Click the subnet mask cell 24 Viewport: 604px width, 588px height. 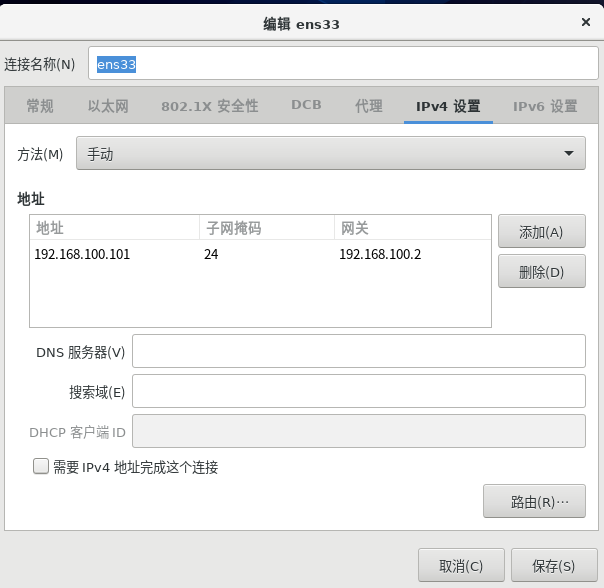211,255
